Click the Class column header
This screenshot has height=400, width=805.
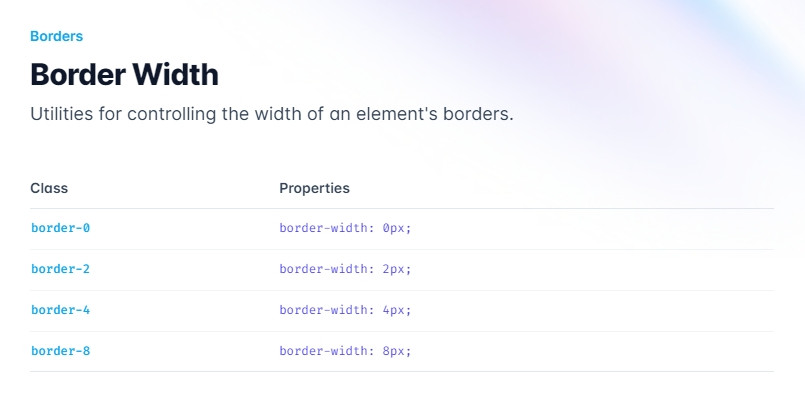pyautogui.click(x=49, y=188)
